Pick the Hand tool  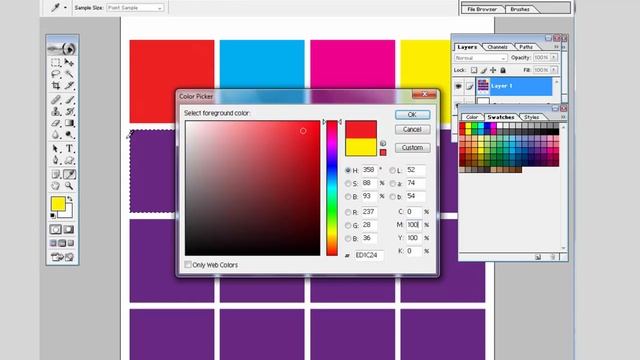pyautogui.click(x=56, y=186)
